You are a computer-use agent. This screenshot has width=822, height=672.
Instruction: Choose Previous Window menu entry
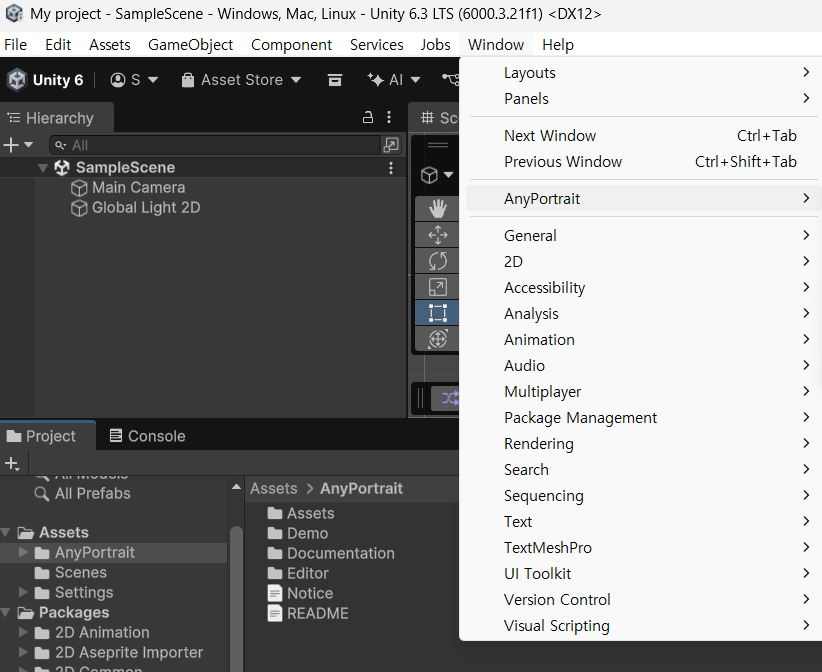tap(643, 161)
